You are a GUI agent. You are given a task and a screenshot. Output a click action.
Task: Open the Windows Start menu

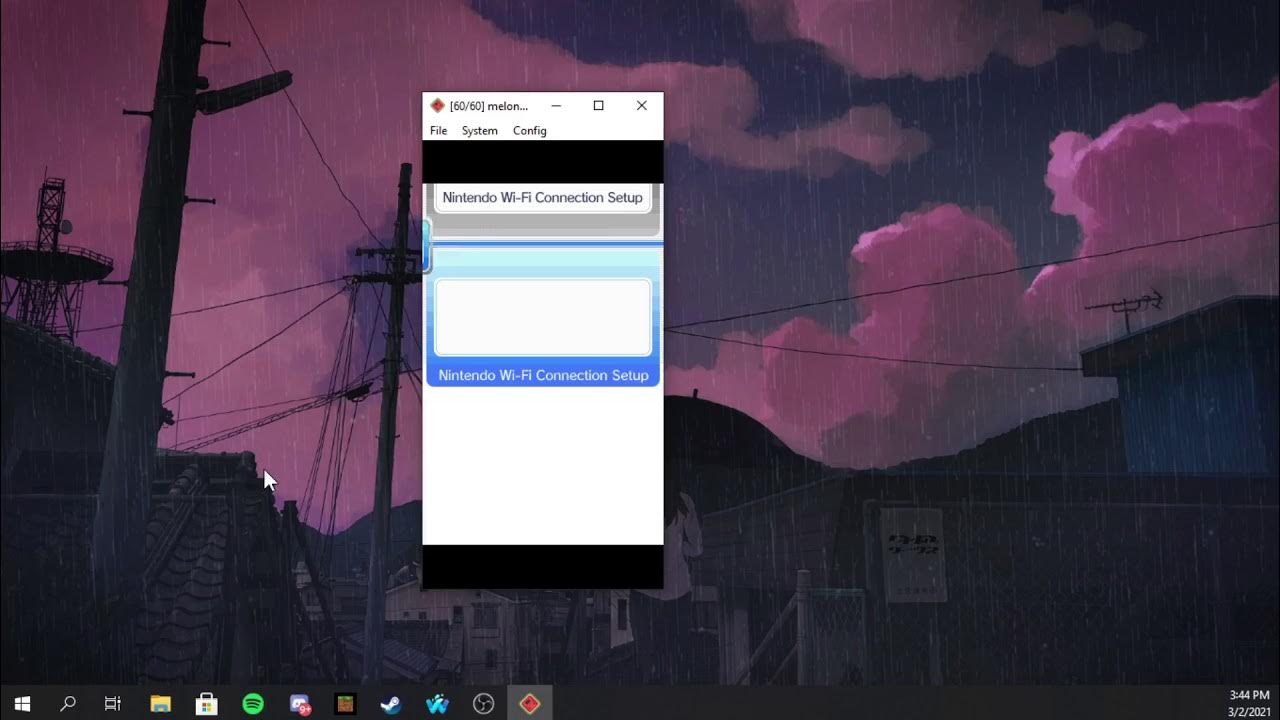(22, 704)
